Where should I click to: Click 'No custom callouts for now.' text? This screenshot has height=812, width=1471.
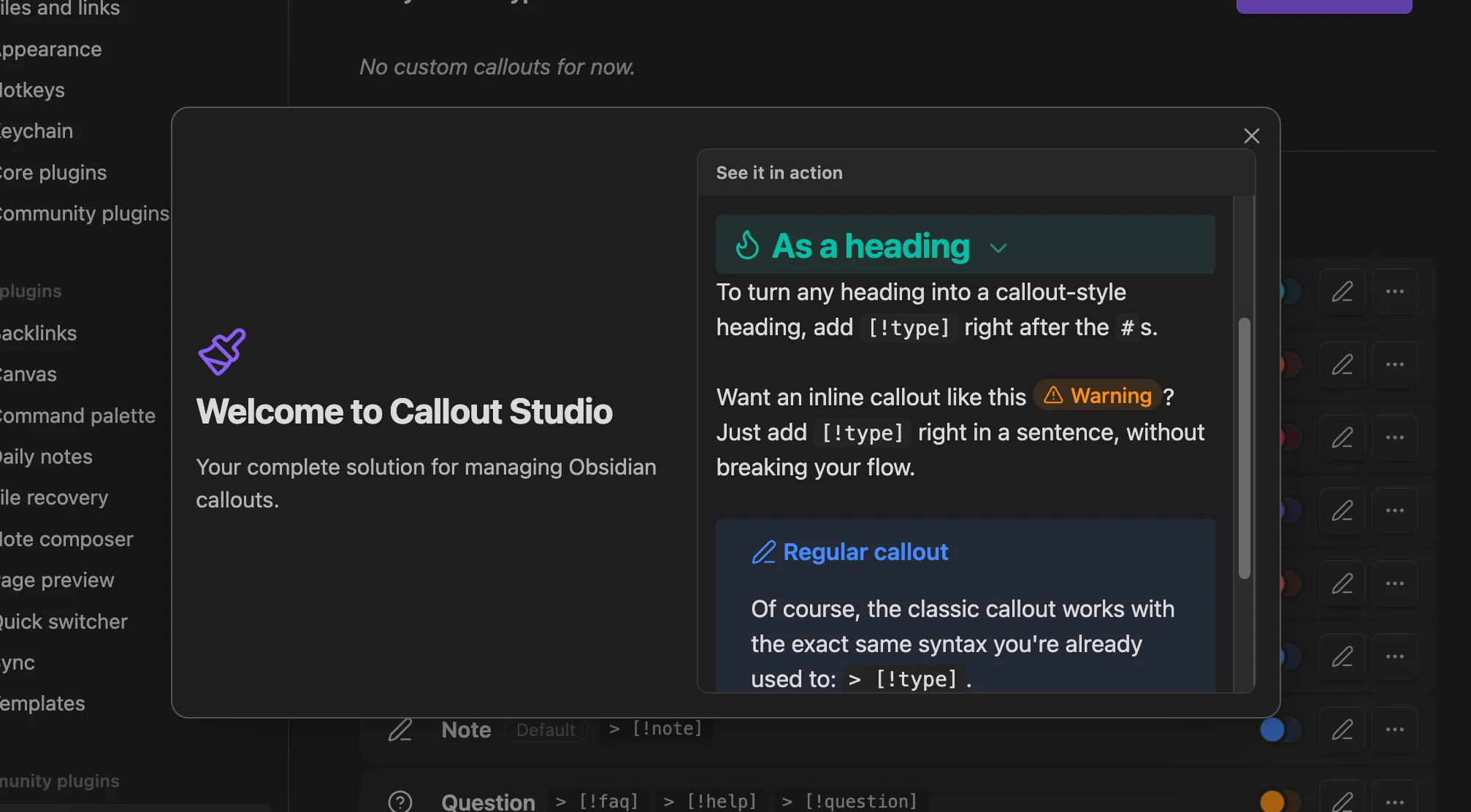(497, 66)
